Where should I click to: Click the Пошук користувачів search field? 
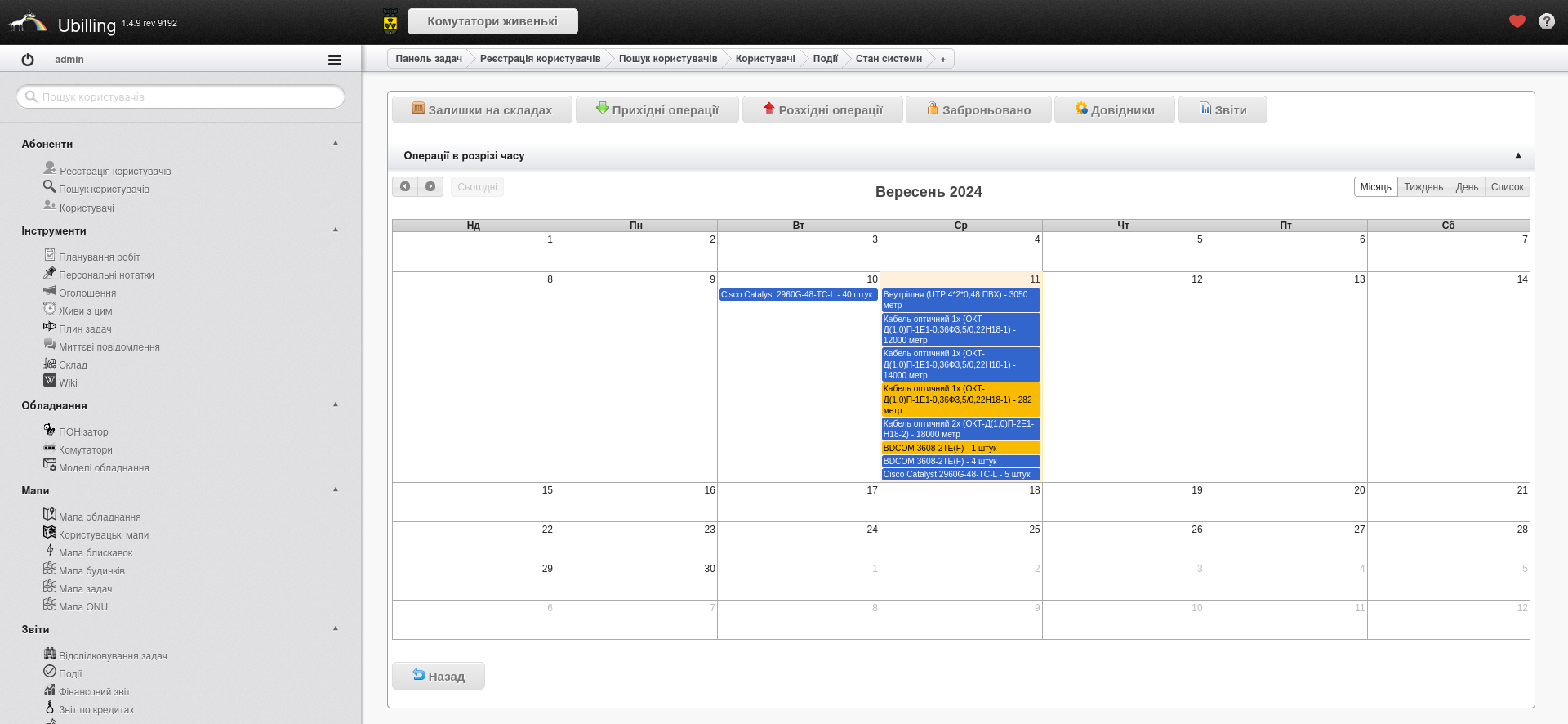click(180, 96)
